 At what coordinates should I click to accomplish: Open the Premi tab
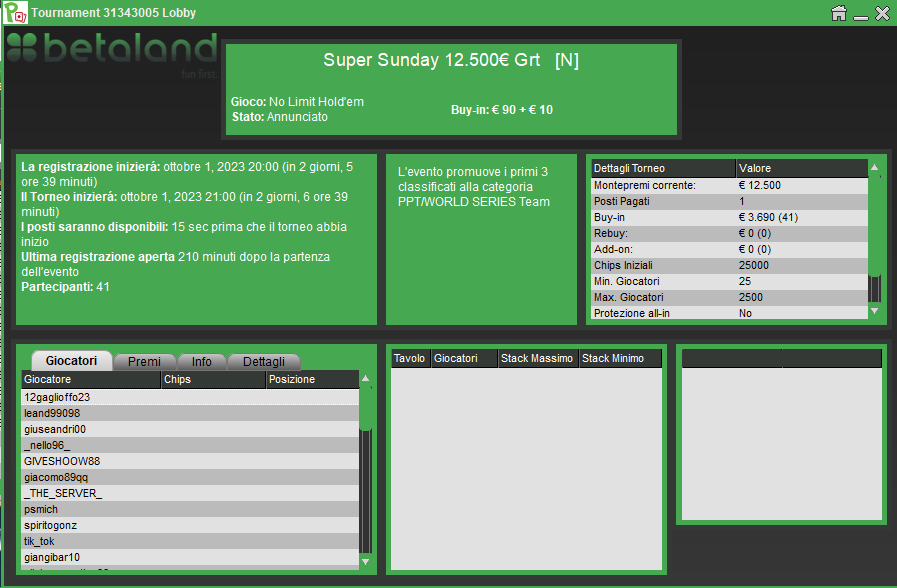(x=144, y=361)
